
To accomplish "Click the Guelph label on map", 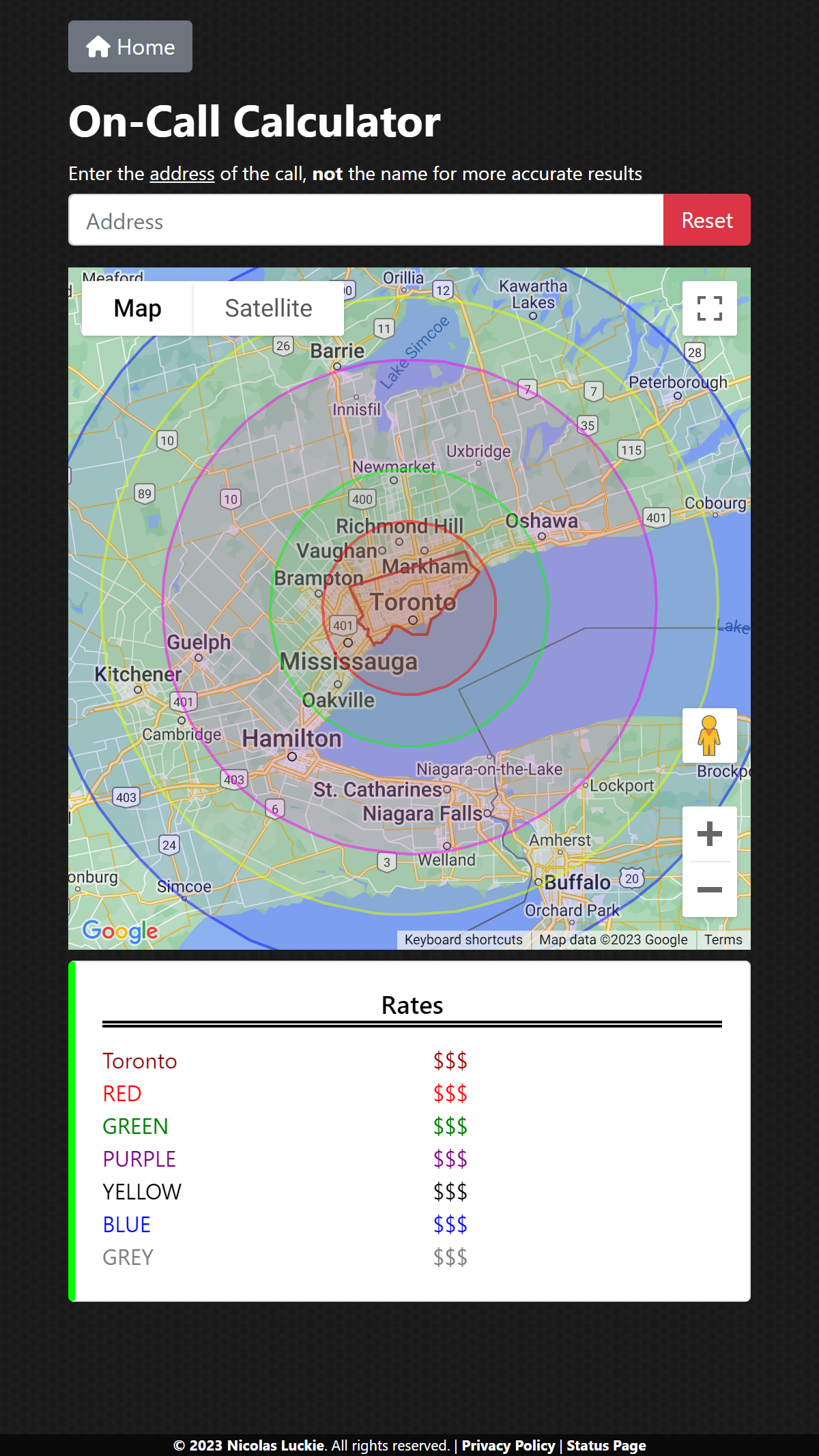I will click(199, 642).
